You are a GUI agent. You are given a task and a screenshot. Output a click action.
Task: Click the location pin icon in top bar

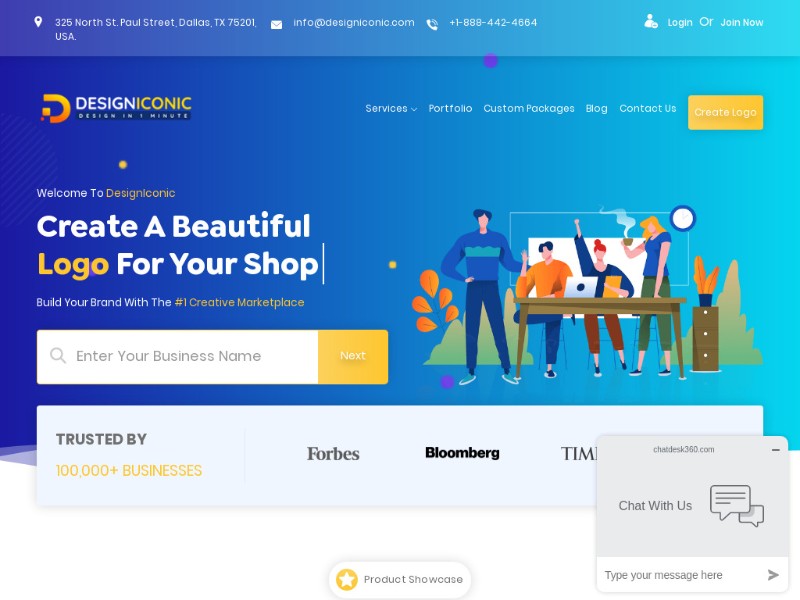coord(38,22)
